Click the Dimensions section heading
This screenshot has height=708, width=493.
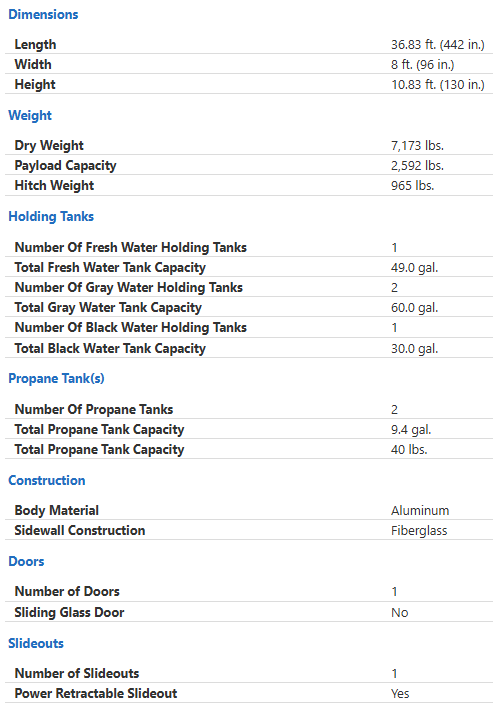(x=43, y=14)
